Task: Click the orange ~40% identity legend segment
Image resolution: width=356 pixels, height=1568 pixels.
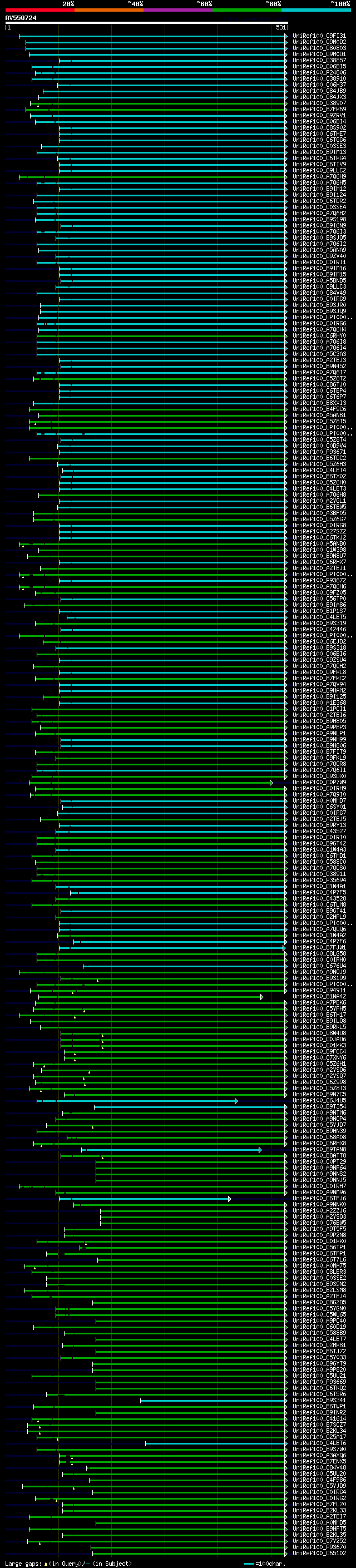Action: (x=109, y=10)
